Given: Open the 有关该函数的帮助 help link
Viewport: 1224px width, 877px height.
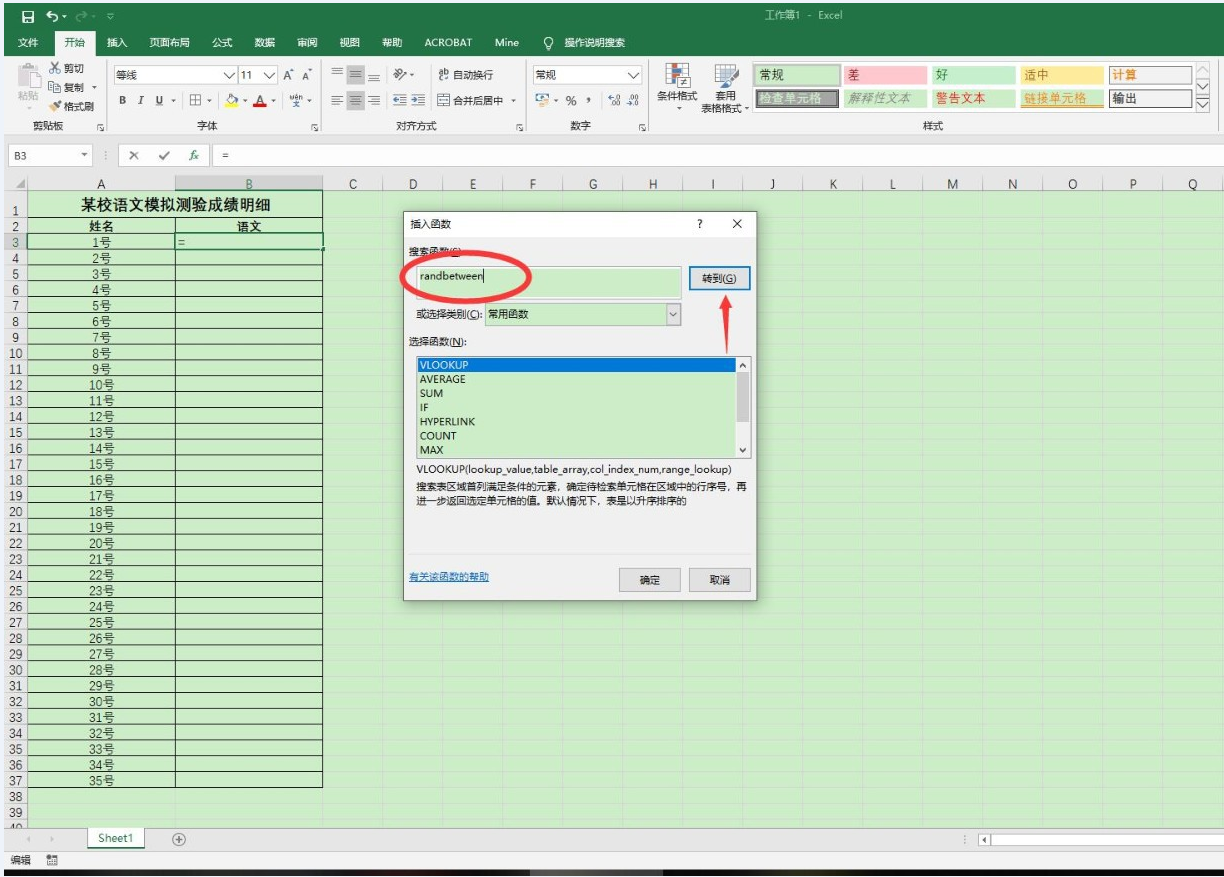Looking at the screenshot, I should [449, 578].
